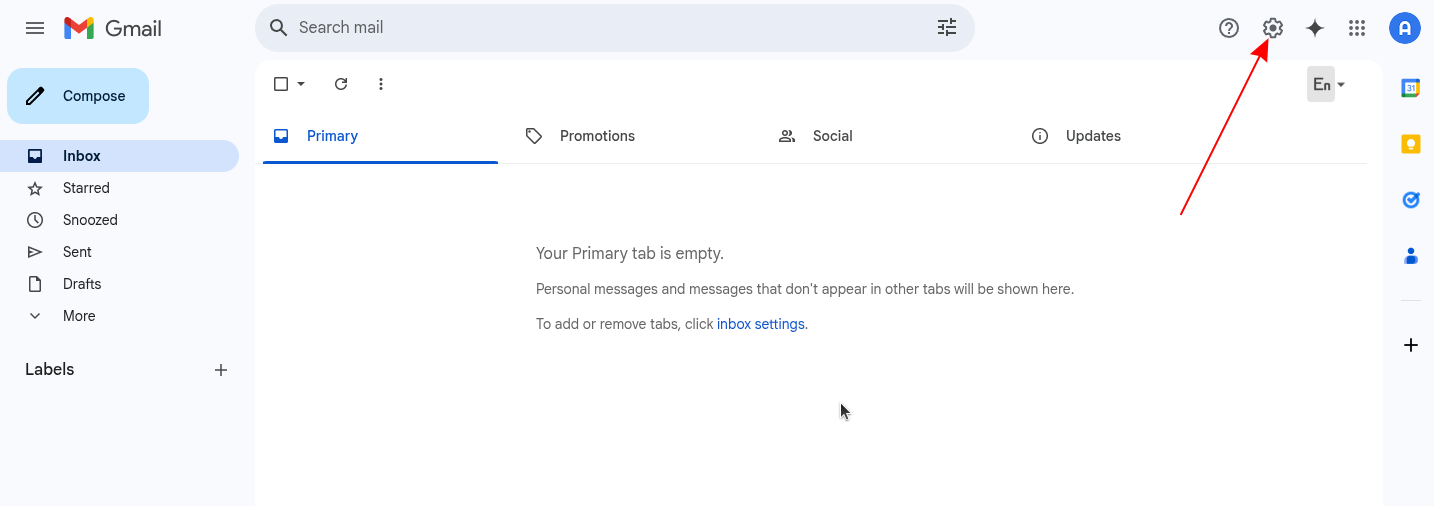Viewport: 1434px width, 506px height.
Task: Open the Support help icon
Action: click(1229, 28)
